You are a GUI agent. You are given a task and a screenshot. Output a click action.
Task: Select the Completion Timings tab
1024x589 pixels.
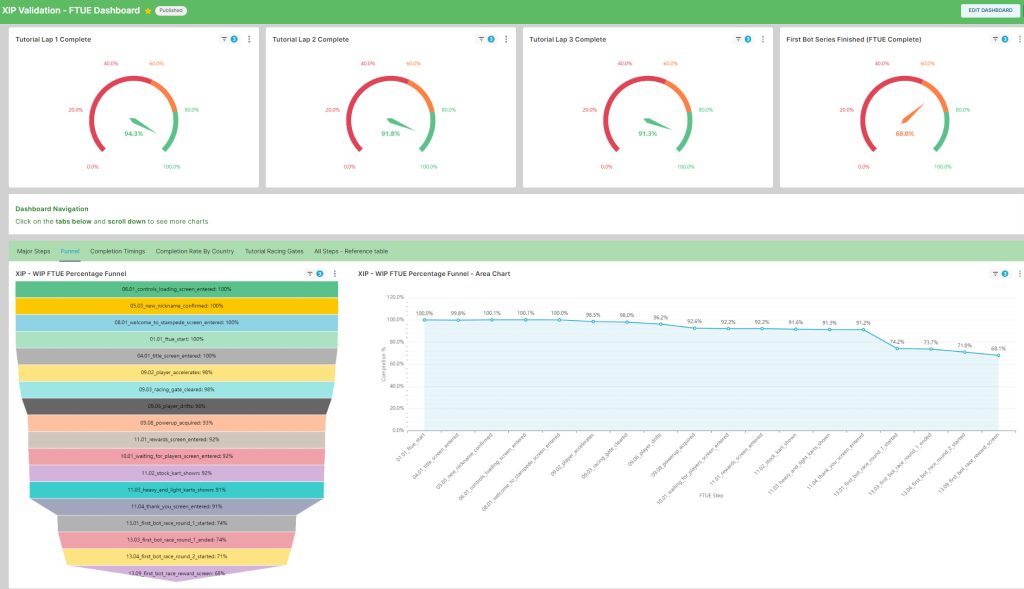click(119, 251)
